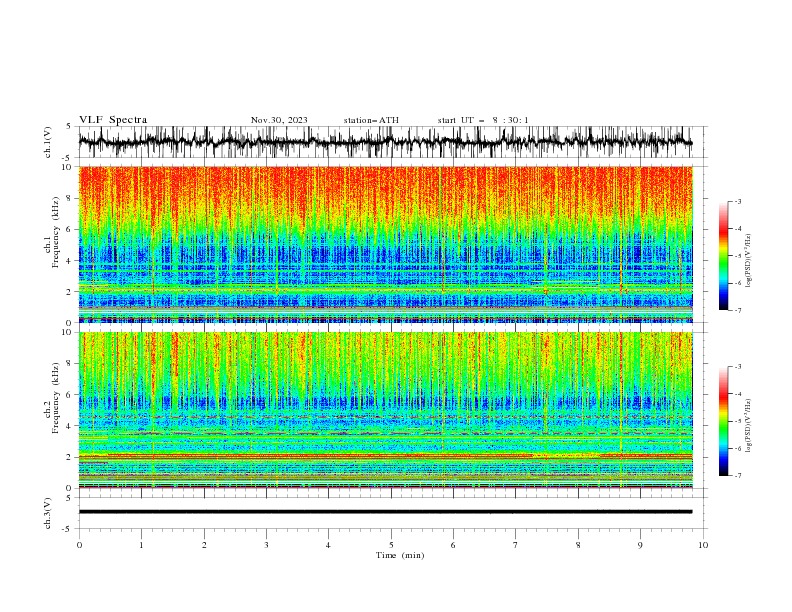Click the "Time (min)" axis label
This screenshot has height=612, width=792.
pyautogui.click(x=400, y=555)
